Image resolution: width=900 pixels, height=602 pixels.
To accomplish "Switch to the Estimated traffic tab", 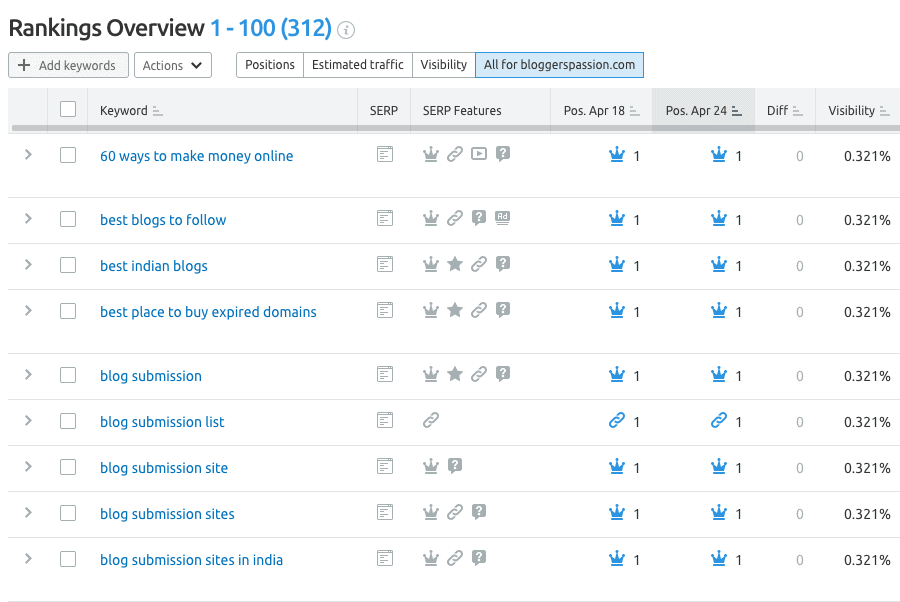I will [x=357, y=65].
